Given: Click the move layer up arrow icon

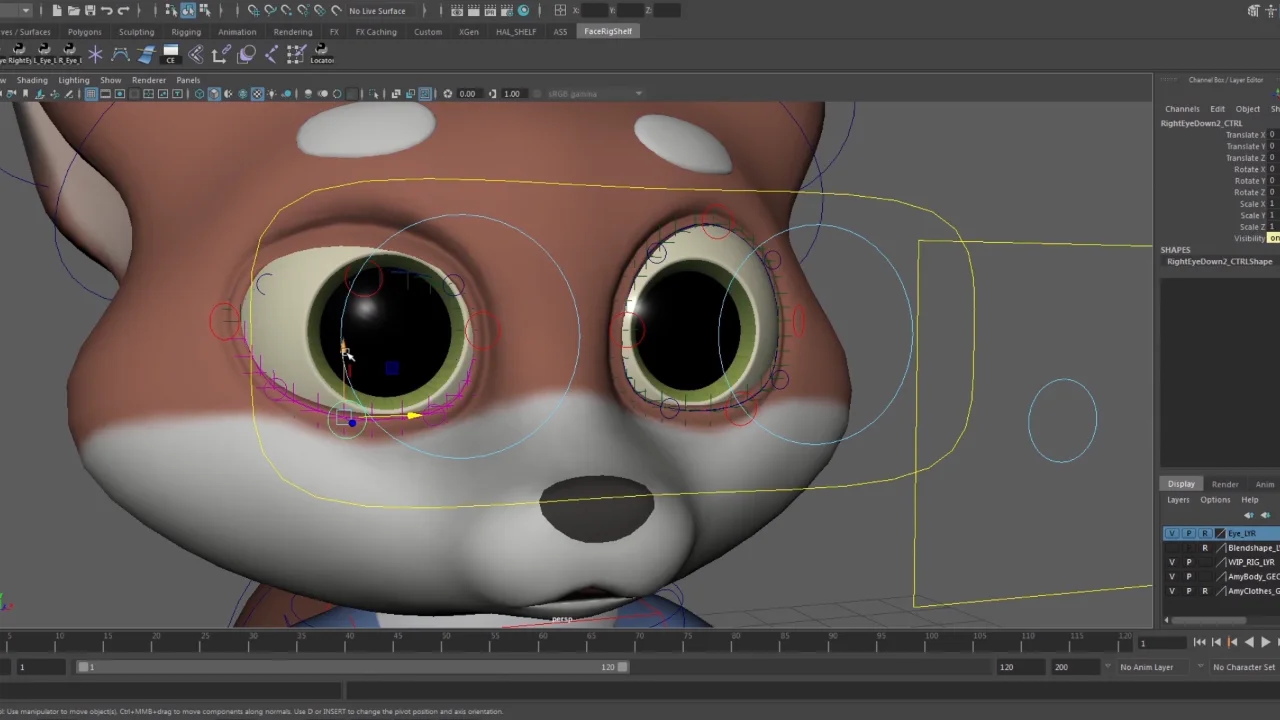Looking at the screenshot, I should pos(1248,516).
